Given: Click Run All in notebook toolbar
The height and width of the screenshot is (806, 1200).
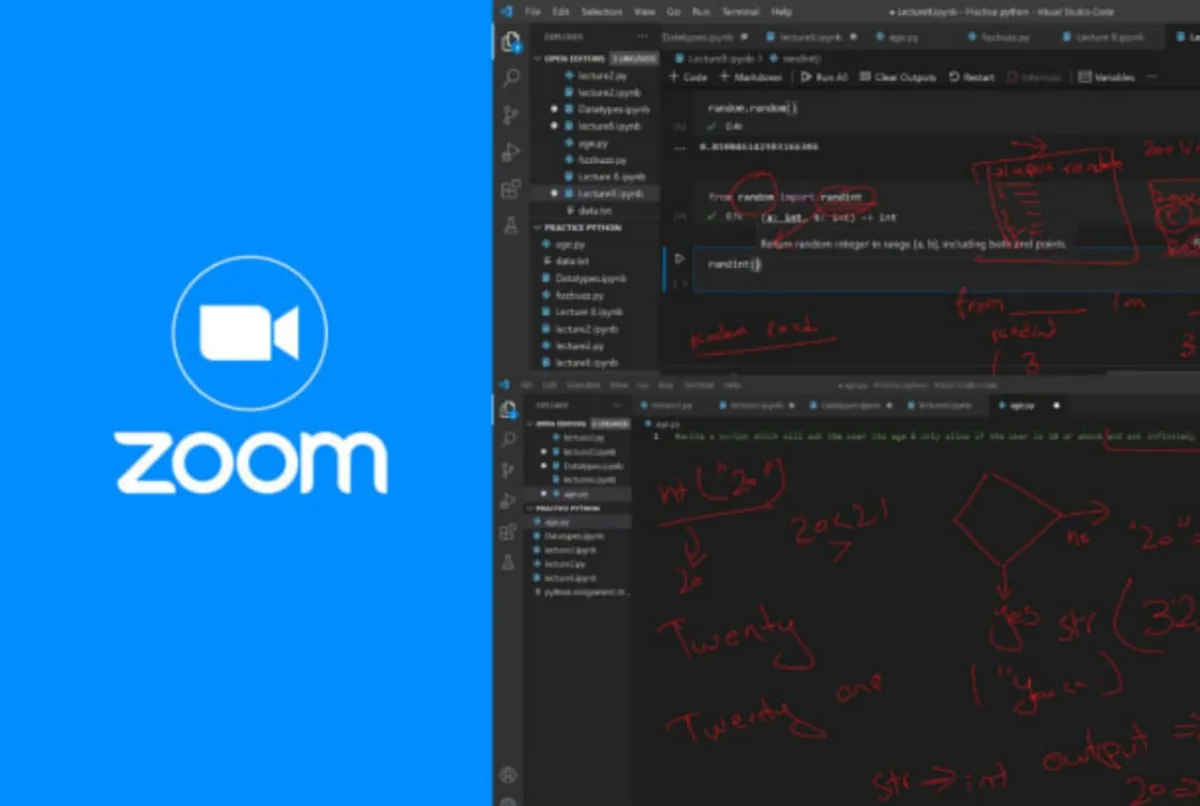Looking at the screenshot, I should (824, 77).
